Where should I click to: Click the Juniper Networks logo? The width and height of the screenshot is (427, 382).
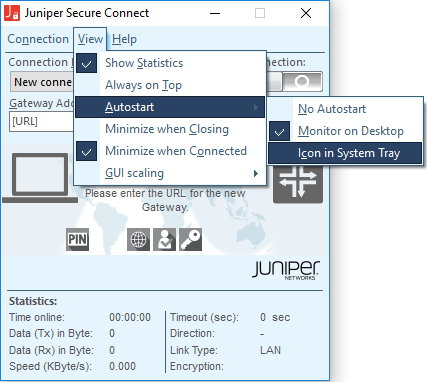pos(286,270)
